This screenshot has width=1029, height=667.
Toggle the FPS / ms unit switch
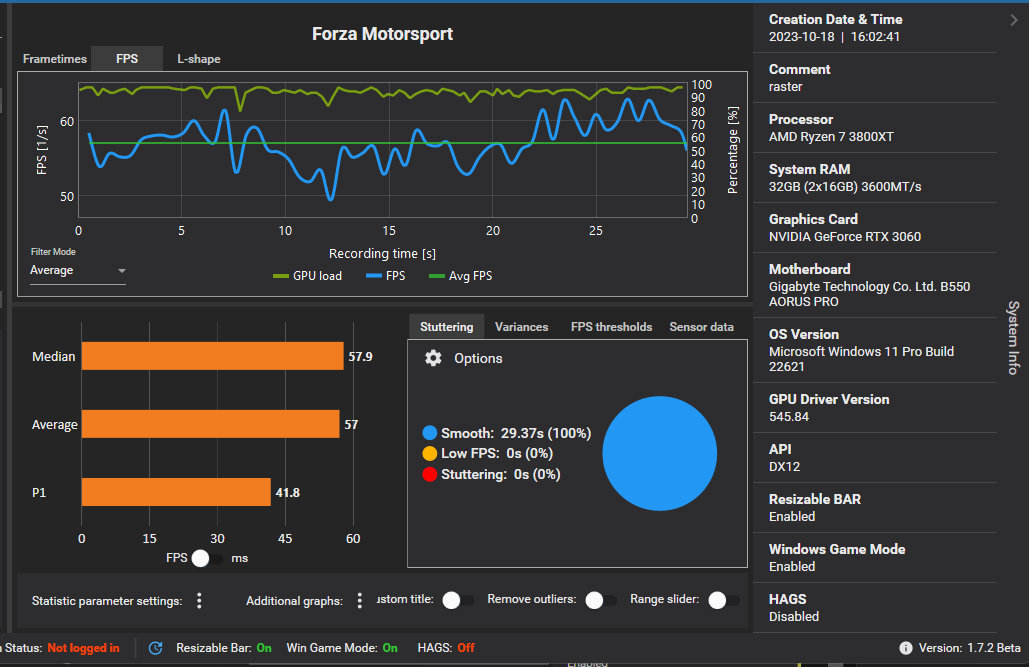tap(207, 559)
